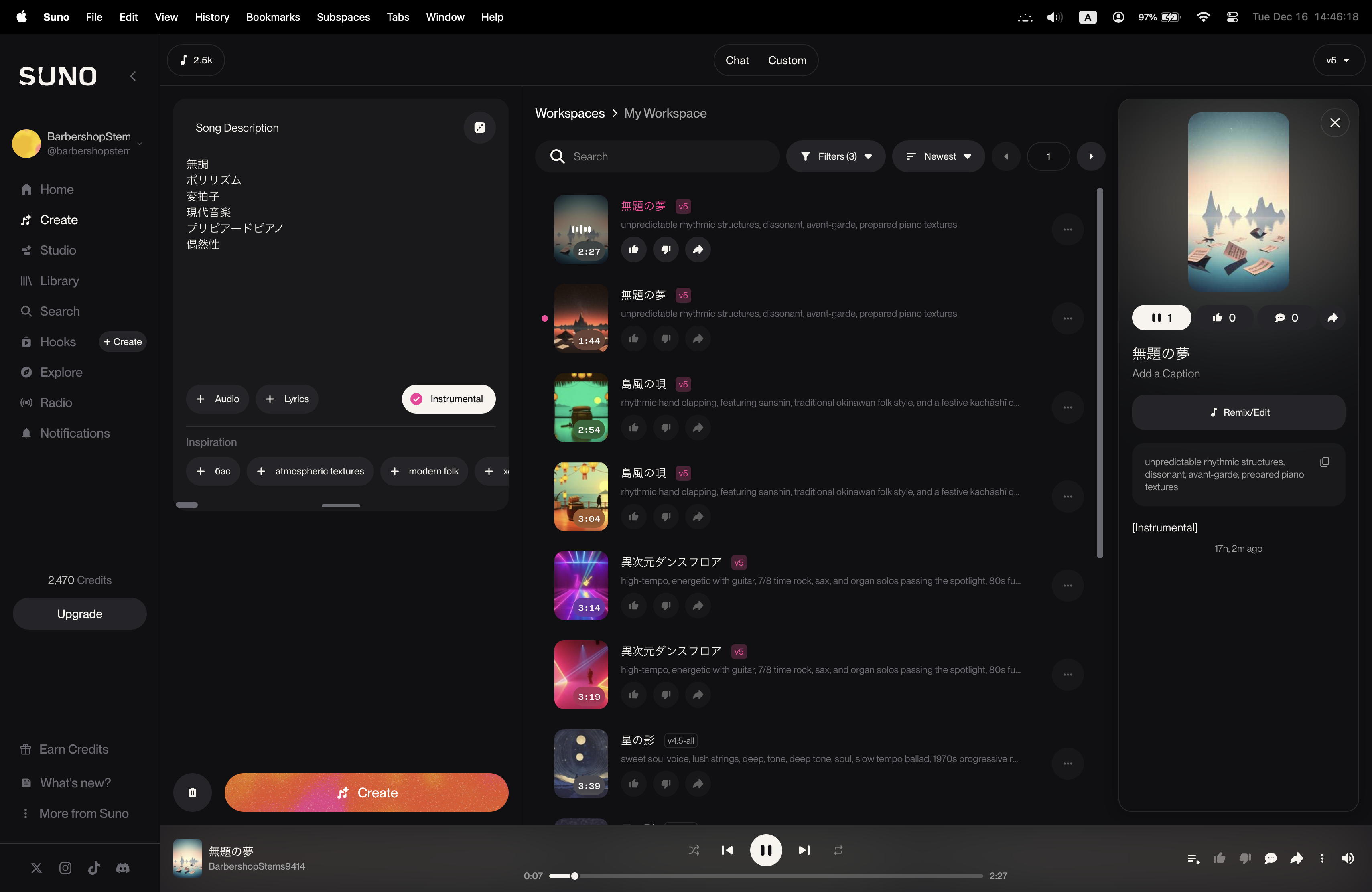The height and width of the screenshot is (892, 1372).
Task: Toggle repeat in the player bar
Action: 838,850
